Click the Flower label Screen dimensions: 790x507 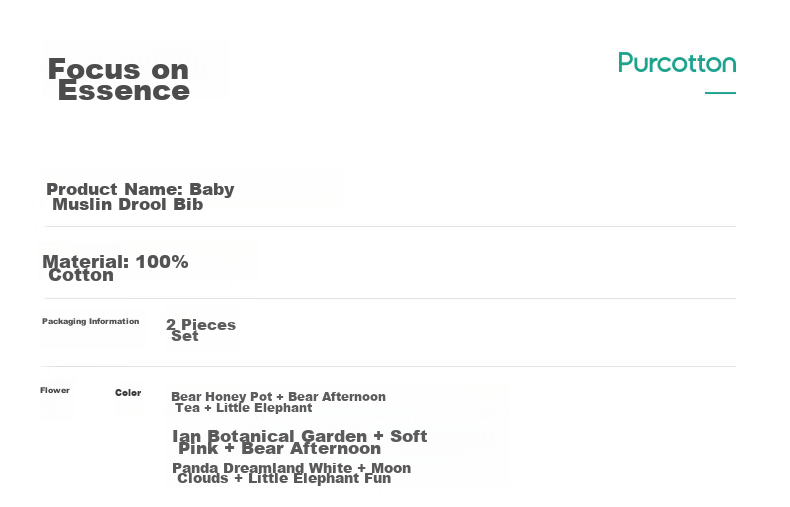(x=55, y=390)
